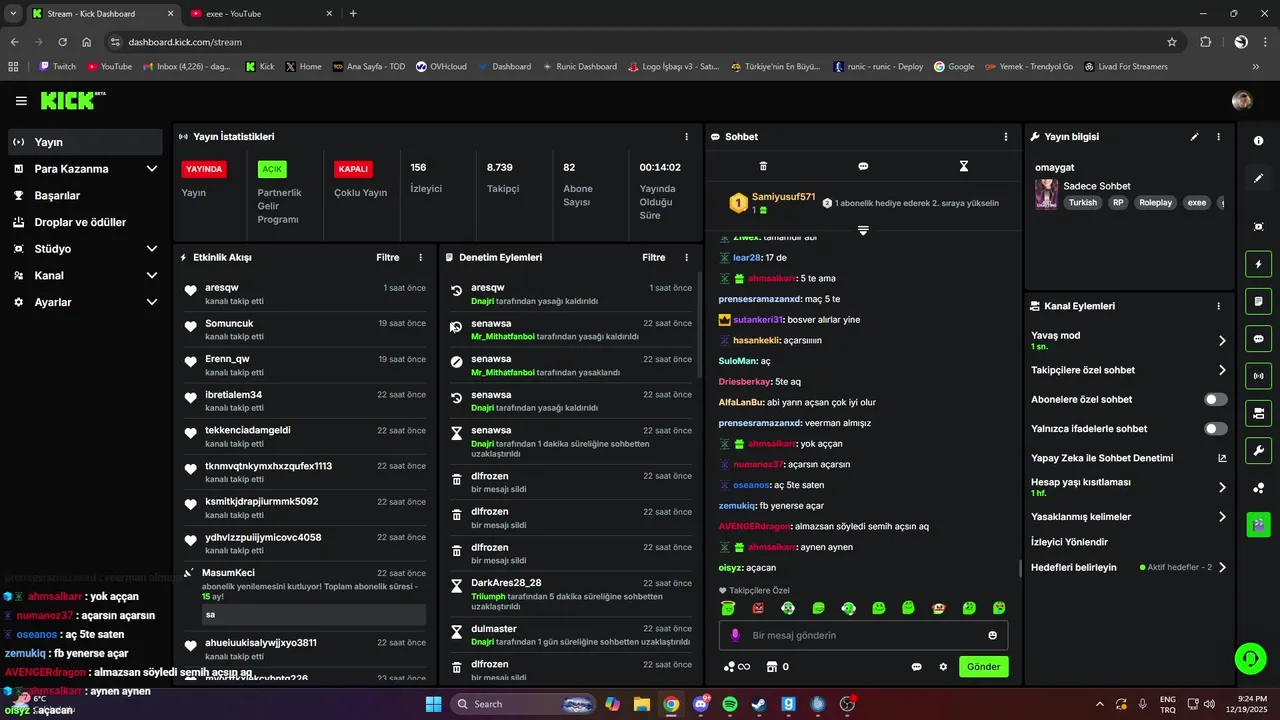Open the Kanal Eylemleri three-dot menu
This screenshot has width=1280, height=720.
[1218, 306]
